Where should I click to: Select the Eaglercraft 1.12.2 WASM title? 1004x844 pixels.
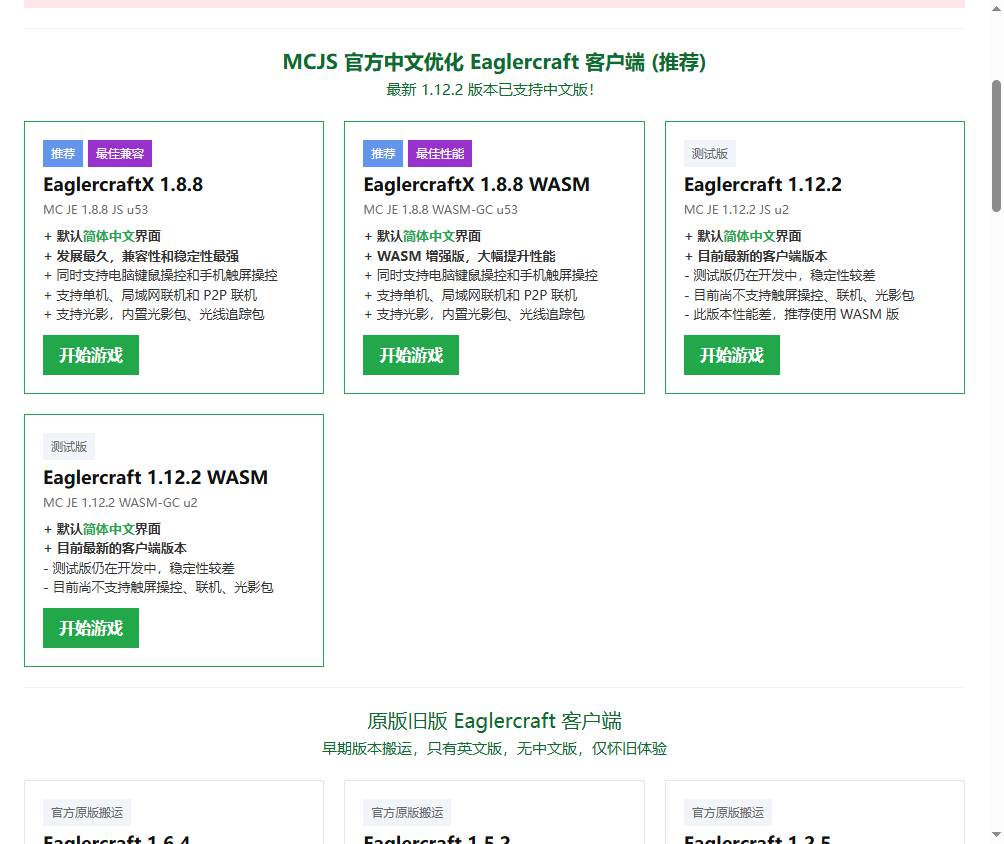[x=156, y=477]
